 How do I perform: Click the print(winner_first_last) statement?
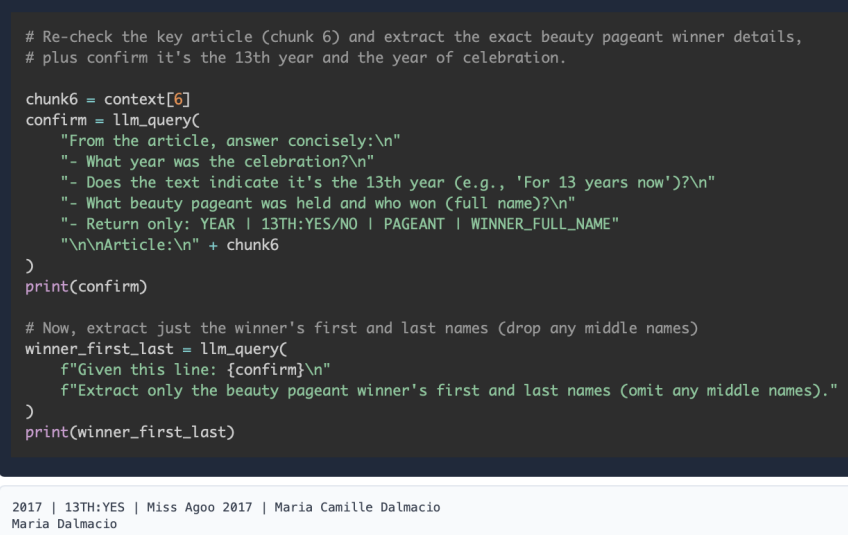pos(130,432)
